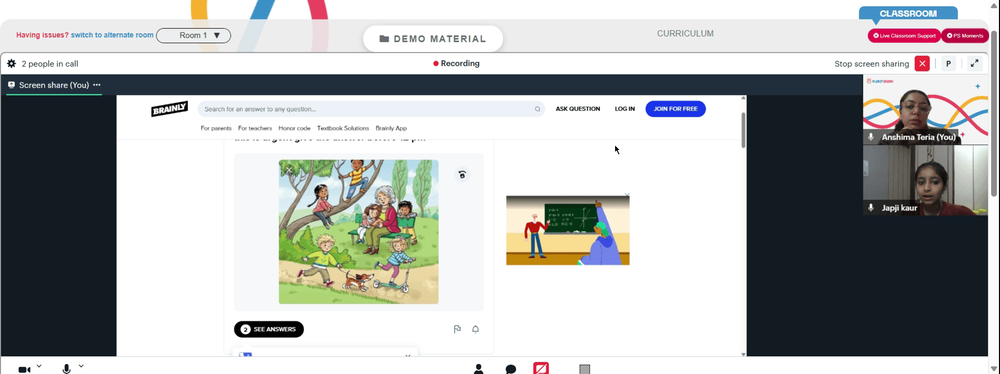
Task: Close the blackboard advertisement
Action: click(x=627, y=195)
